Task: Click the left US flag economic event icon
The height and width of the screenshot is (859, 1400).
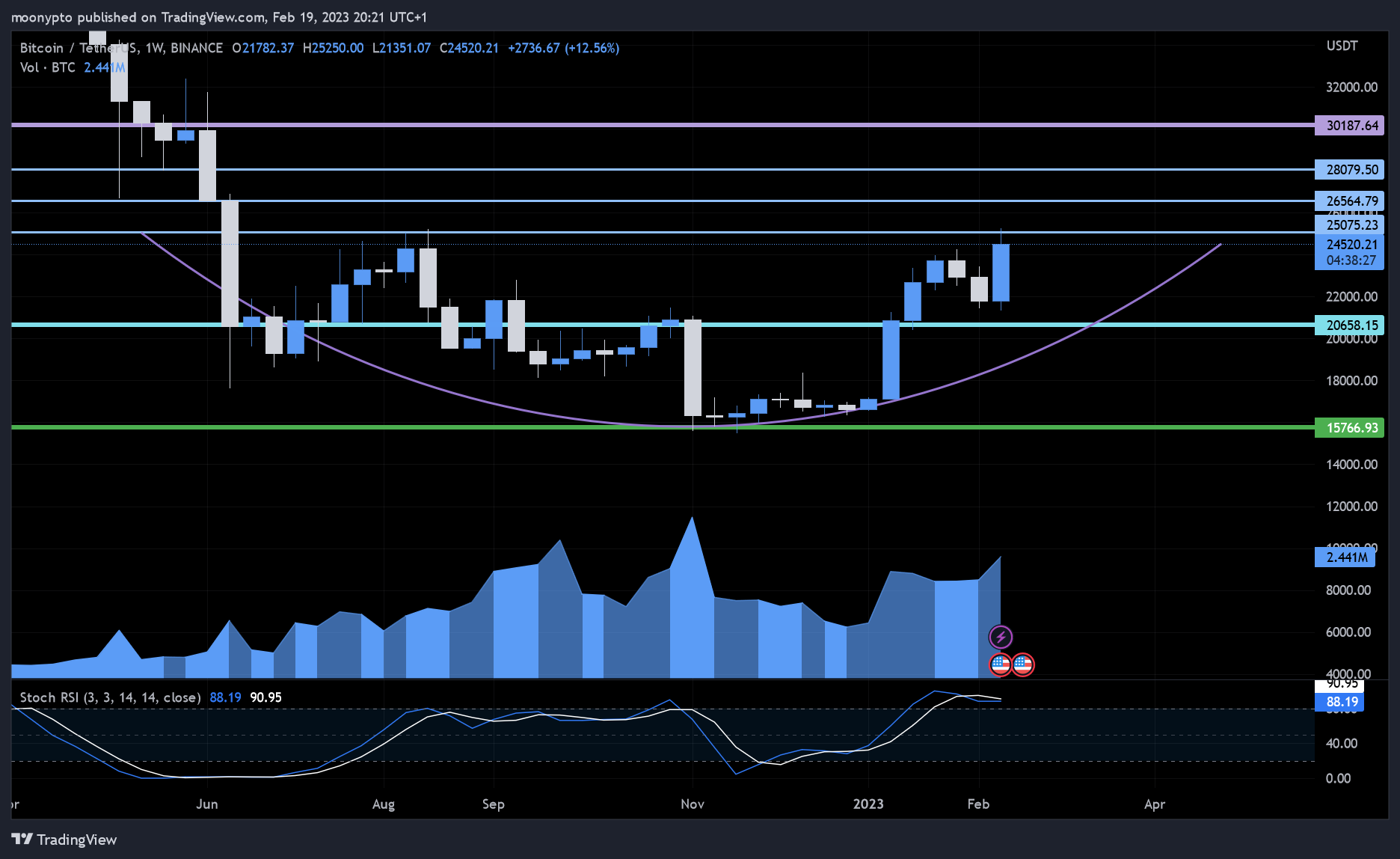Action: click(x=1001, y=664)
